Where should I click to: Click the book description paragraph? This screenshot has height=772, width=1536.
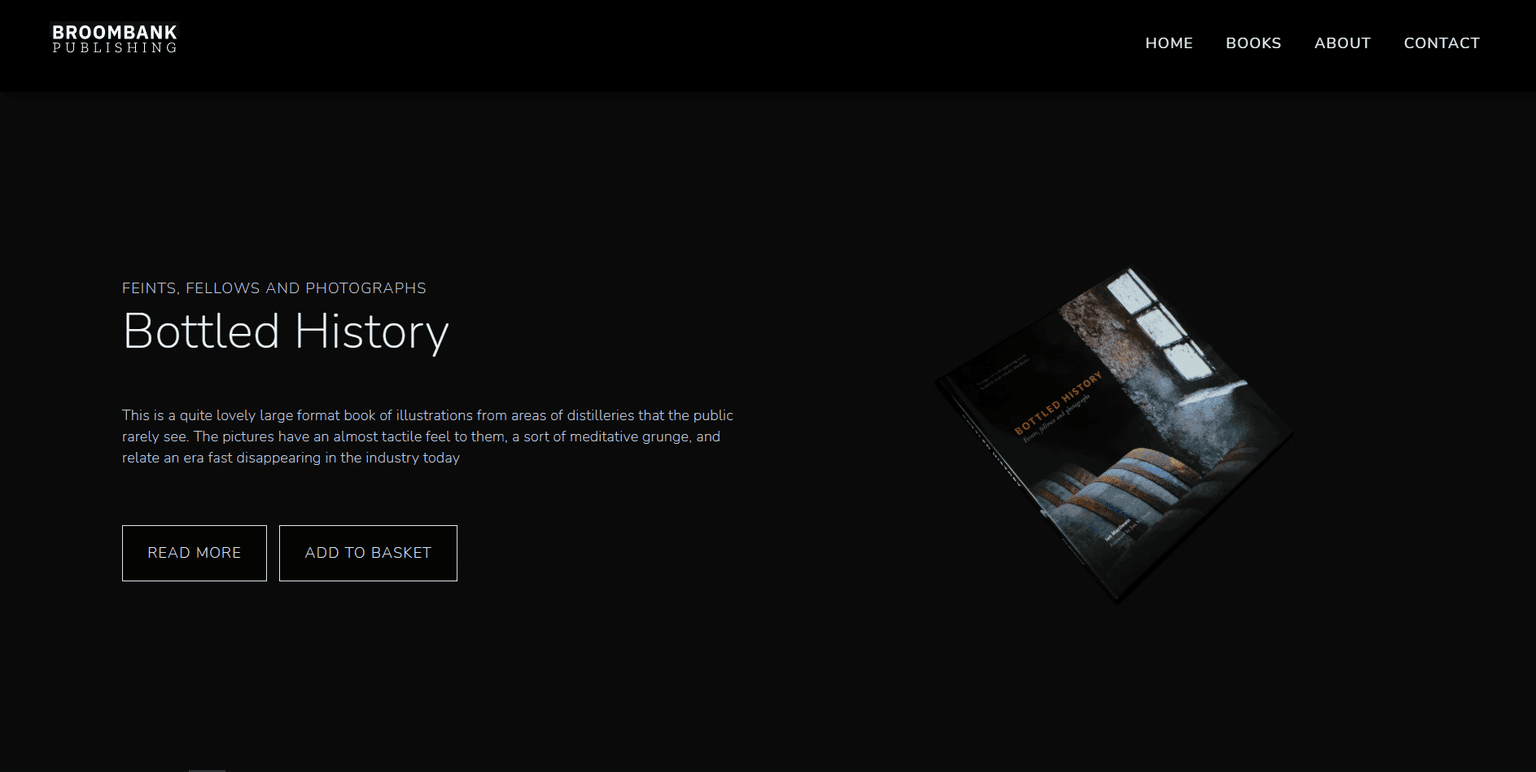point(428,436)
